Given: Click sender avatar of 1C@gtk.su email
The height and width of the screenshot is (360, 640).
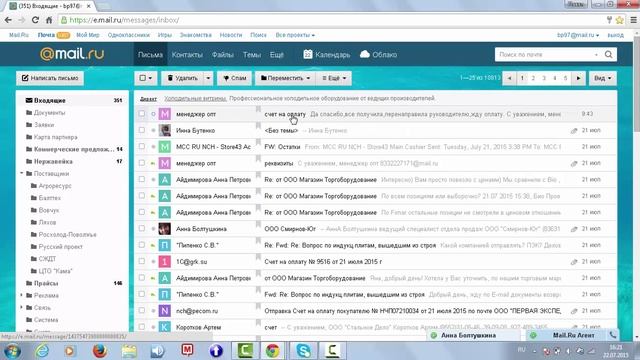Looking at the screenshot, I should pyautogui.click(x=164, y=261).
